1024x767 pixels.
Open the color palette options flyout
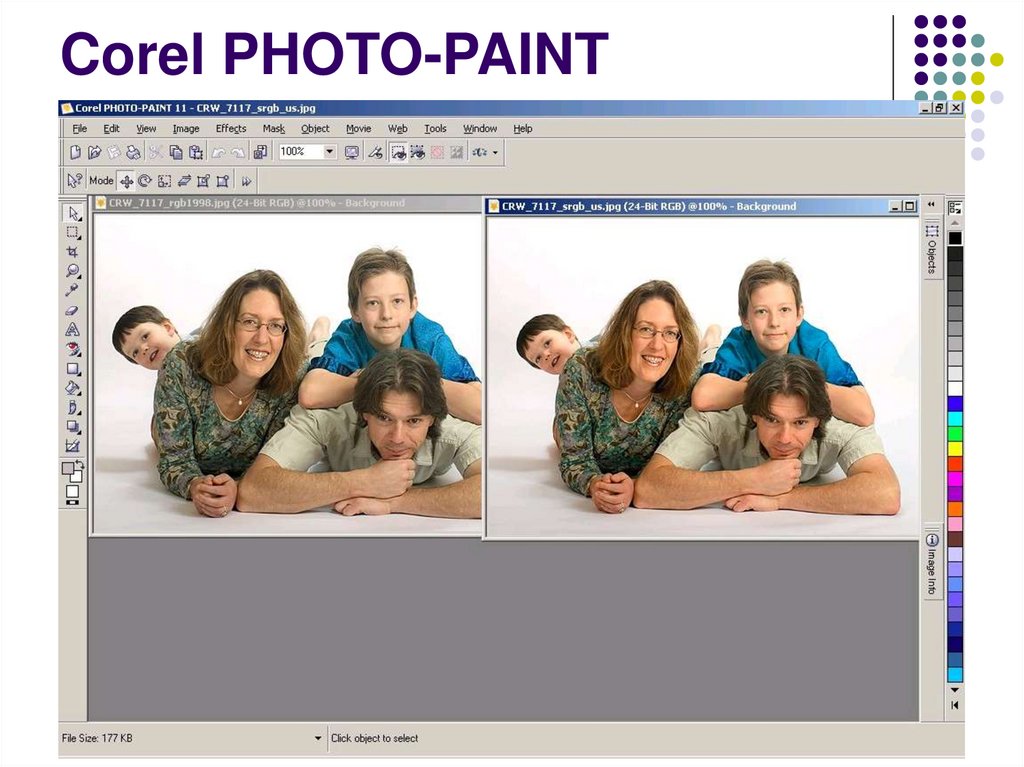point(955,208)
